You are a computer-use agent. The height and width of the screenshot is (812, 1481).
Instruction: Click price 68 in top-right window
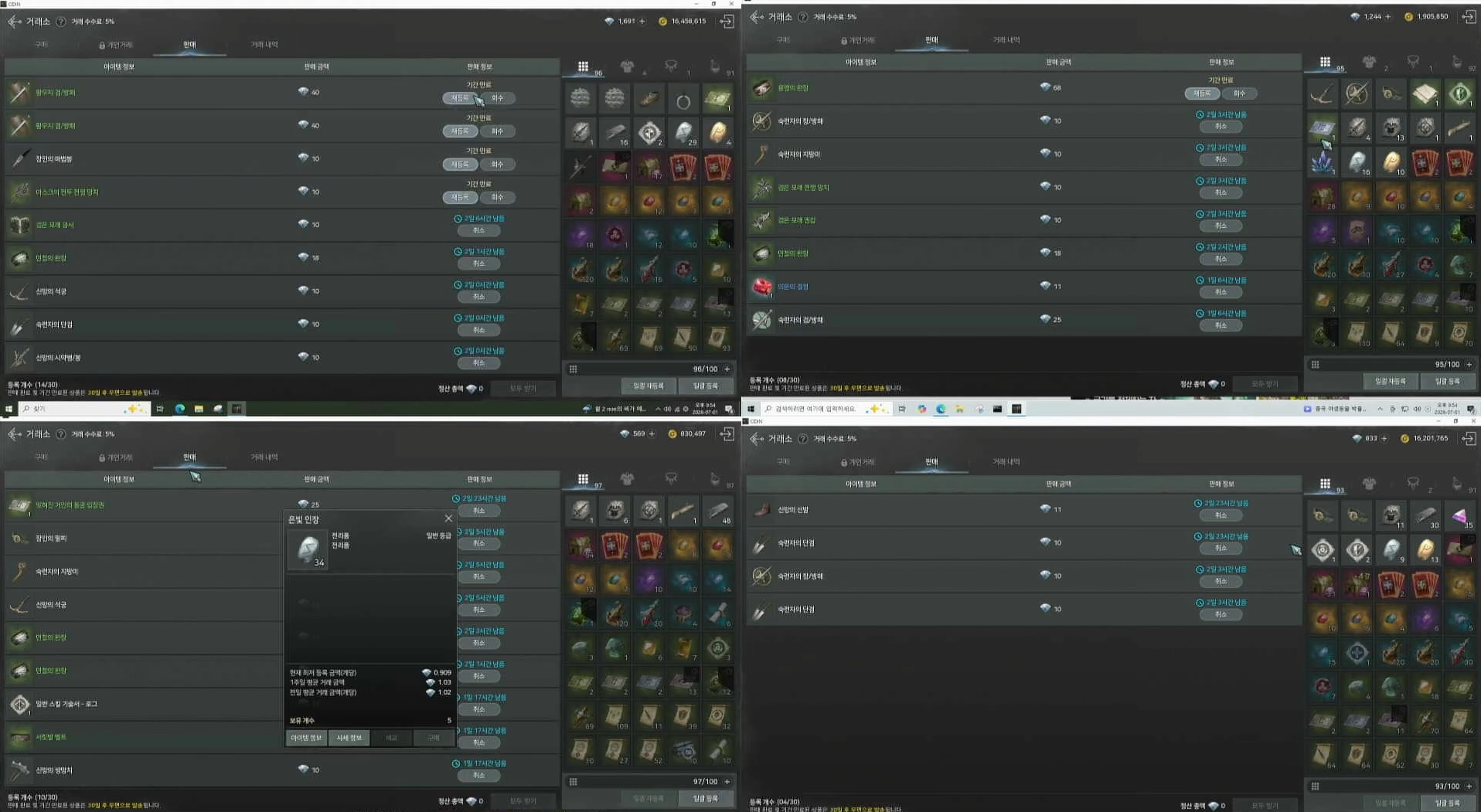[1057, 88]
